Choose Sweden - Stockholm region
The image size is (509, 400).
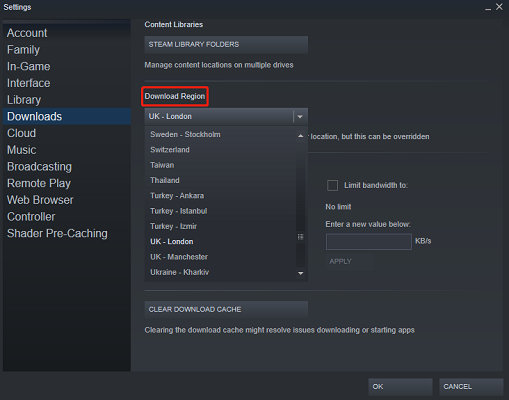pyautogui.click(x=221, y=134)
